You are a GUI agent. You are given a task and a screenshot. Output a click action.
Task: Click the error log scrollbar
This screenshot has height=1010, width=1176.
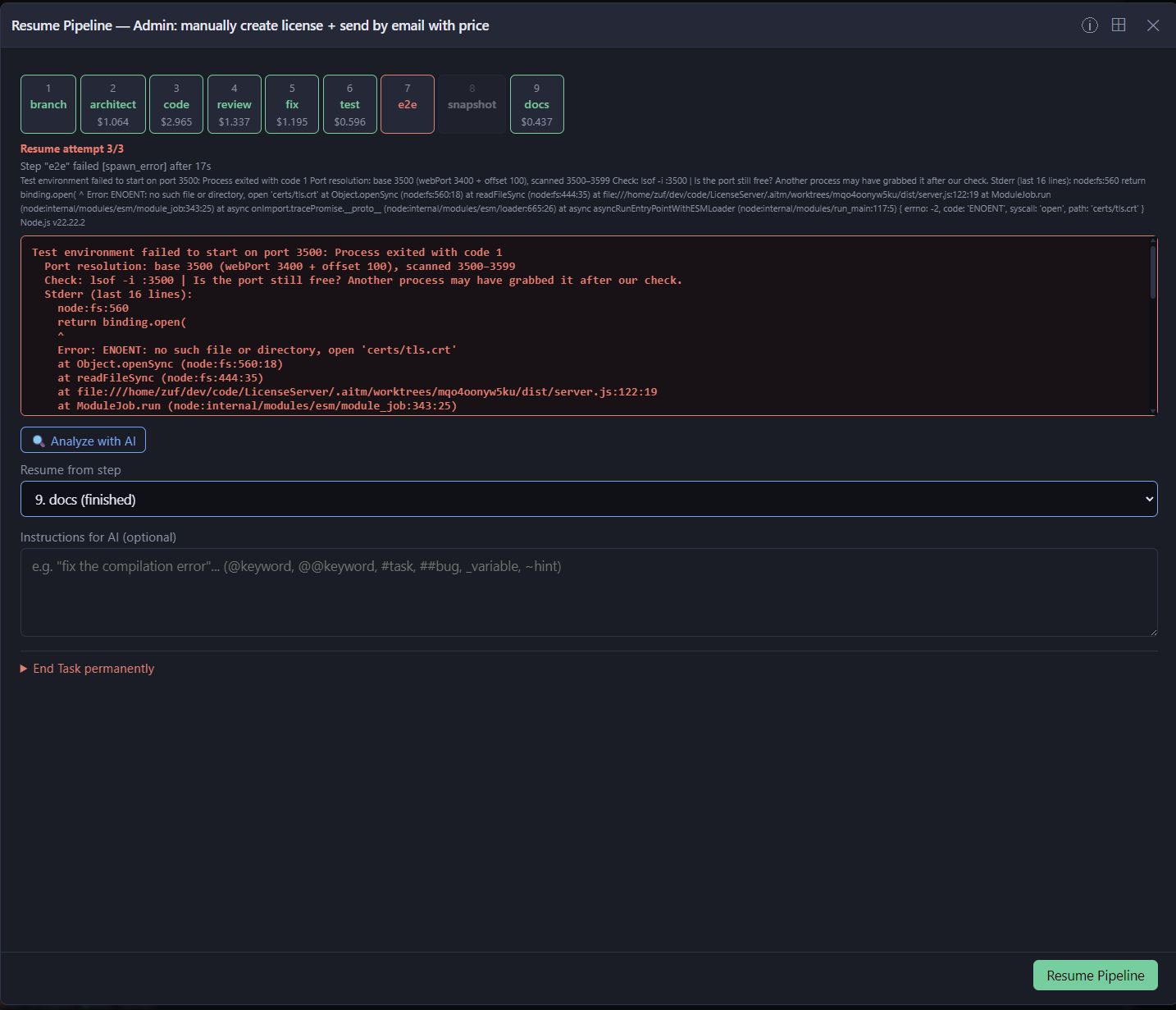(x=1153, y=272)
